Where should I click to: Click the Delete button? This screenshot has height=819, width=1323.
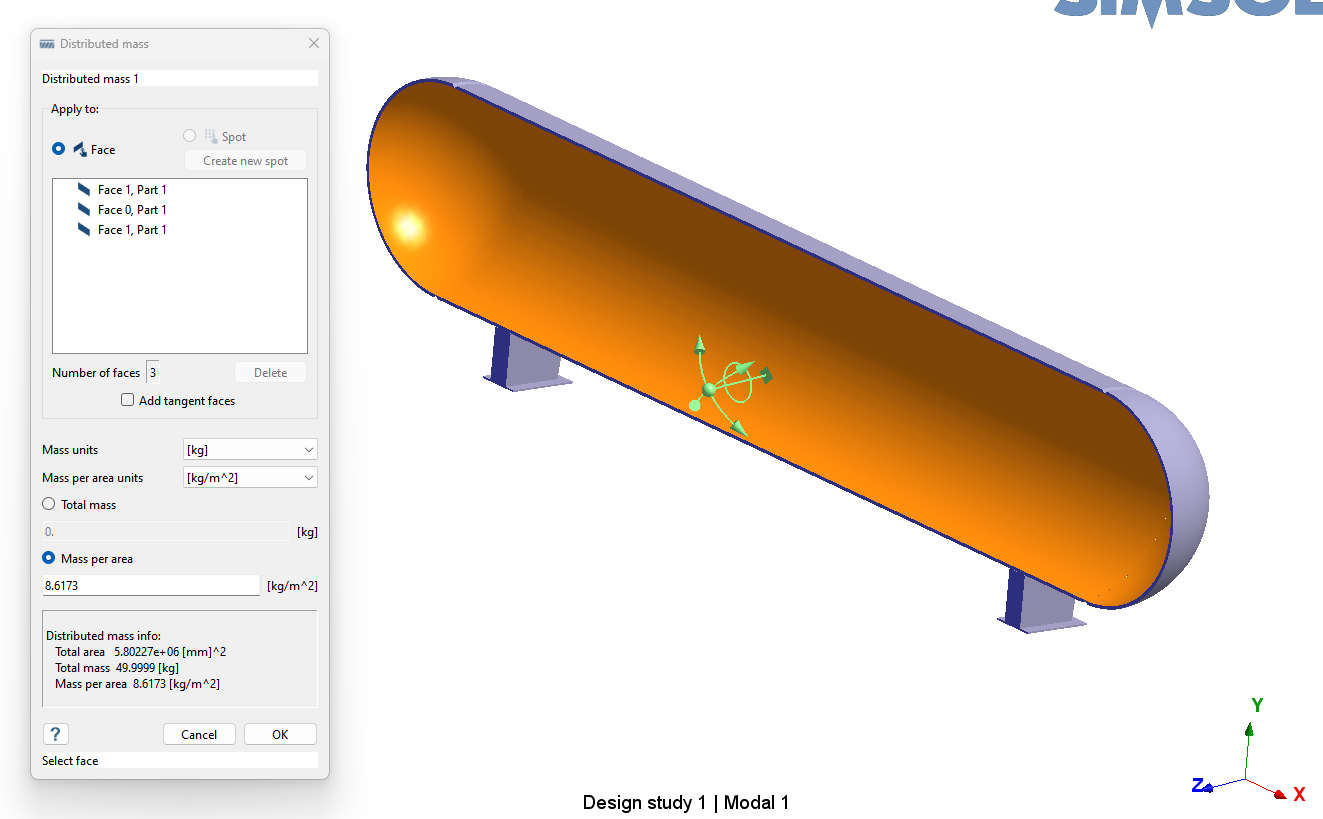[270, 373]
